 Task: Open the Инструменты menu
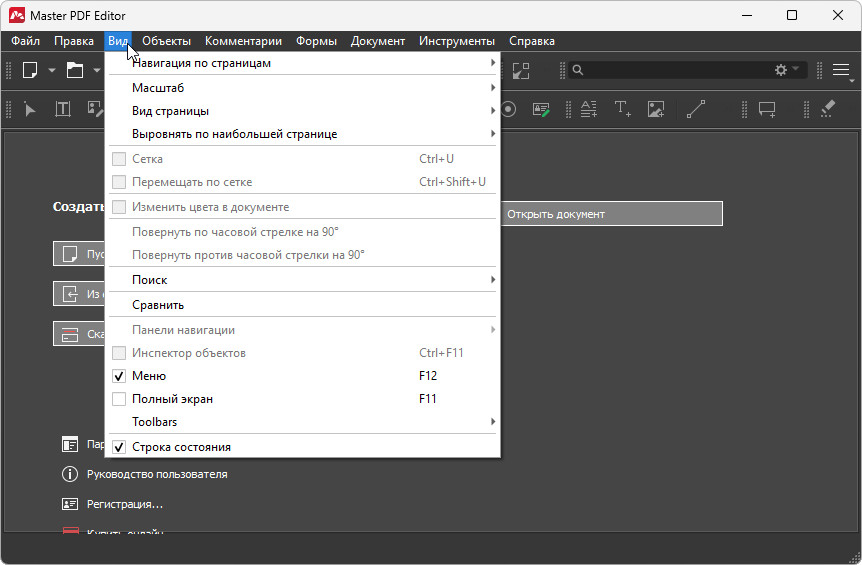pos(456,41)
